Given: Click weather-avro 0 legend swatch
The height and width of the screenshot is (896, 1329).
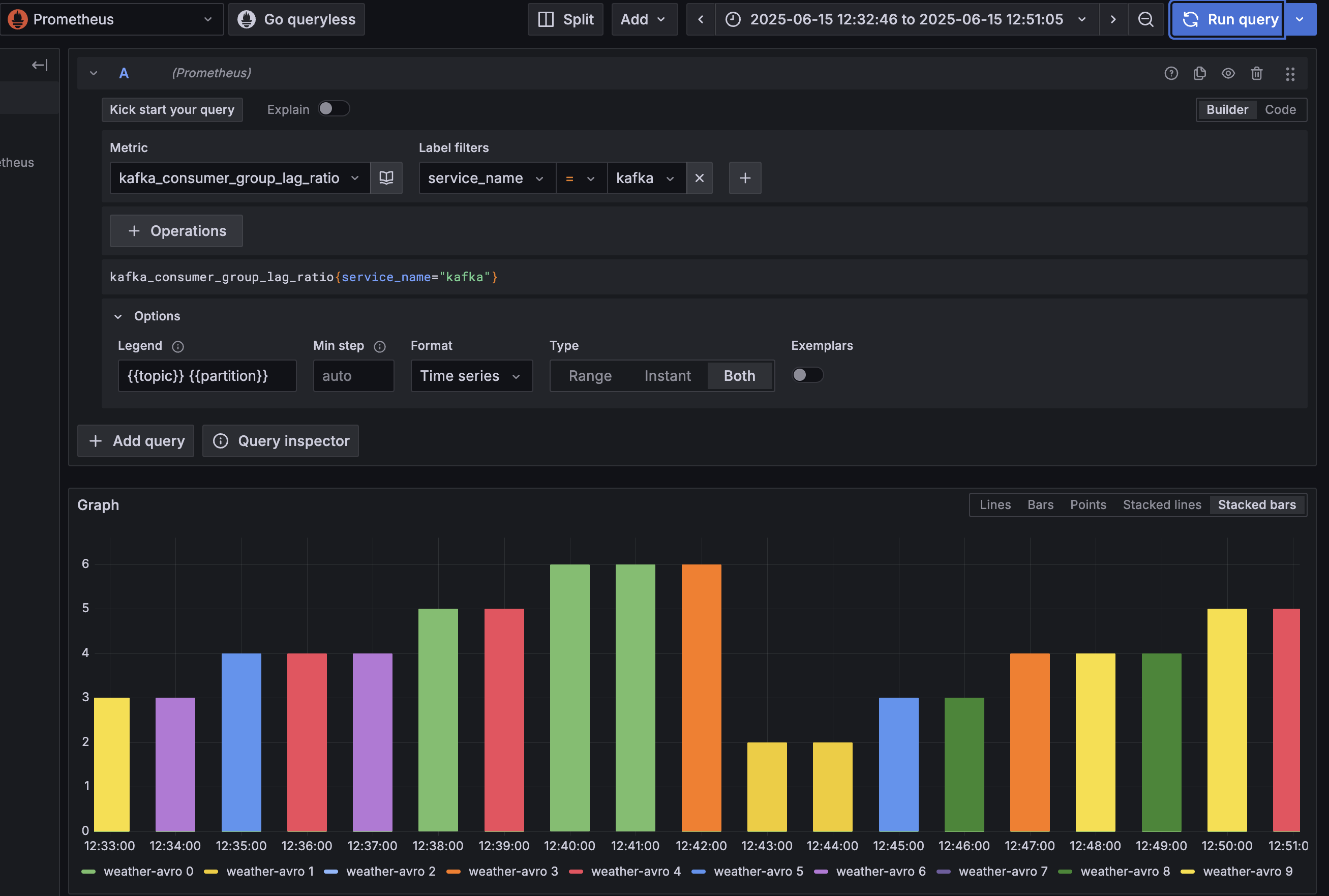Looking at the screenshot, I should point(88,872).
